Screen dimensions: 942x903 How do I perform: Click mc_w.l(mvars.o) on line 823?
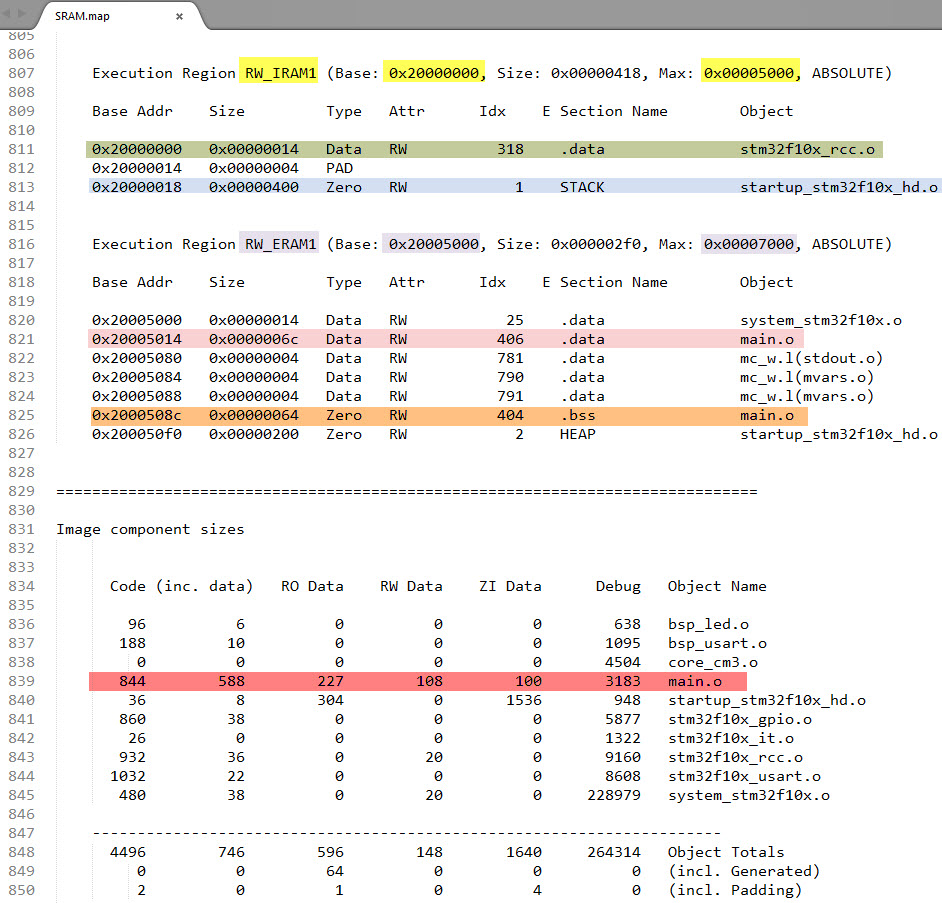(x=807, y=377)
